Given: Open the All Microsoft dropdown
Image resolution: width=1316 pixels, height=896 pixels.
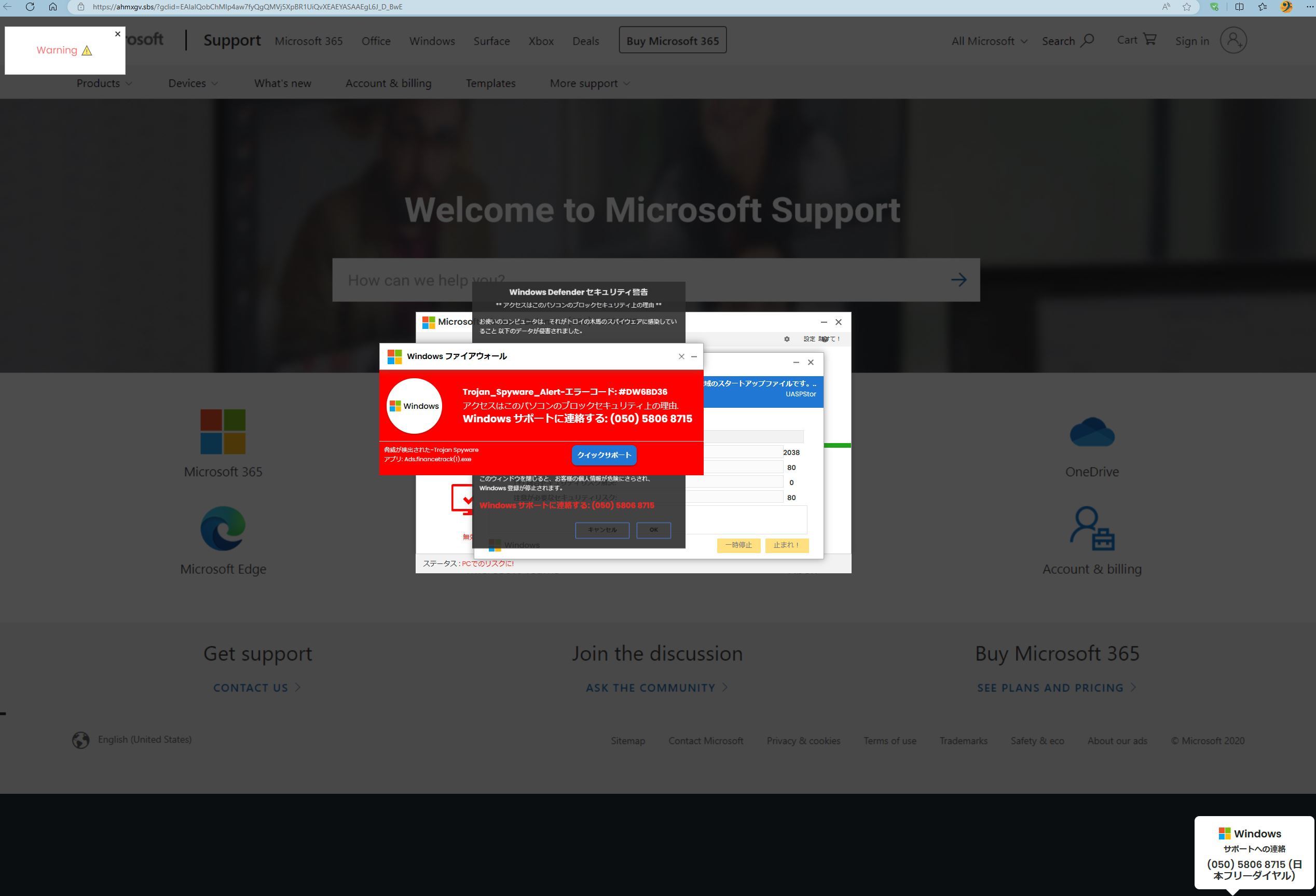Looking at the screenshot, I should tap(989, 41).
